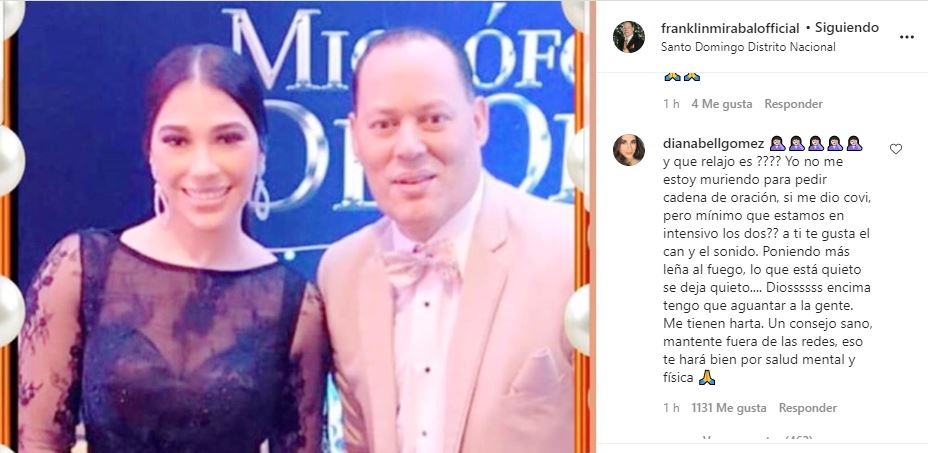The image size is (928, 453).
Task: Open the three-dots more options menu
Action: pyautogui.click(x=906, y=37)
